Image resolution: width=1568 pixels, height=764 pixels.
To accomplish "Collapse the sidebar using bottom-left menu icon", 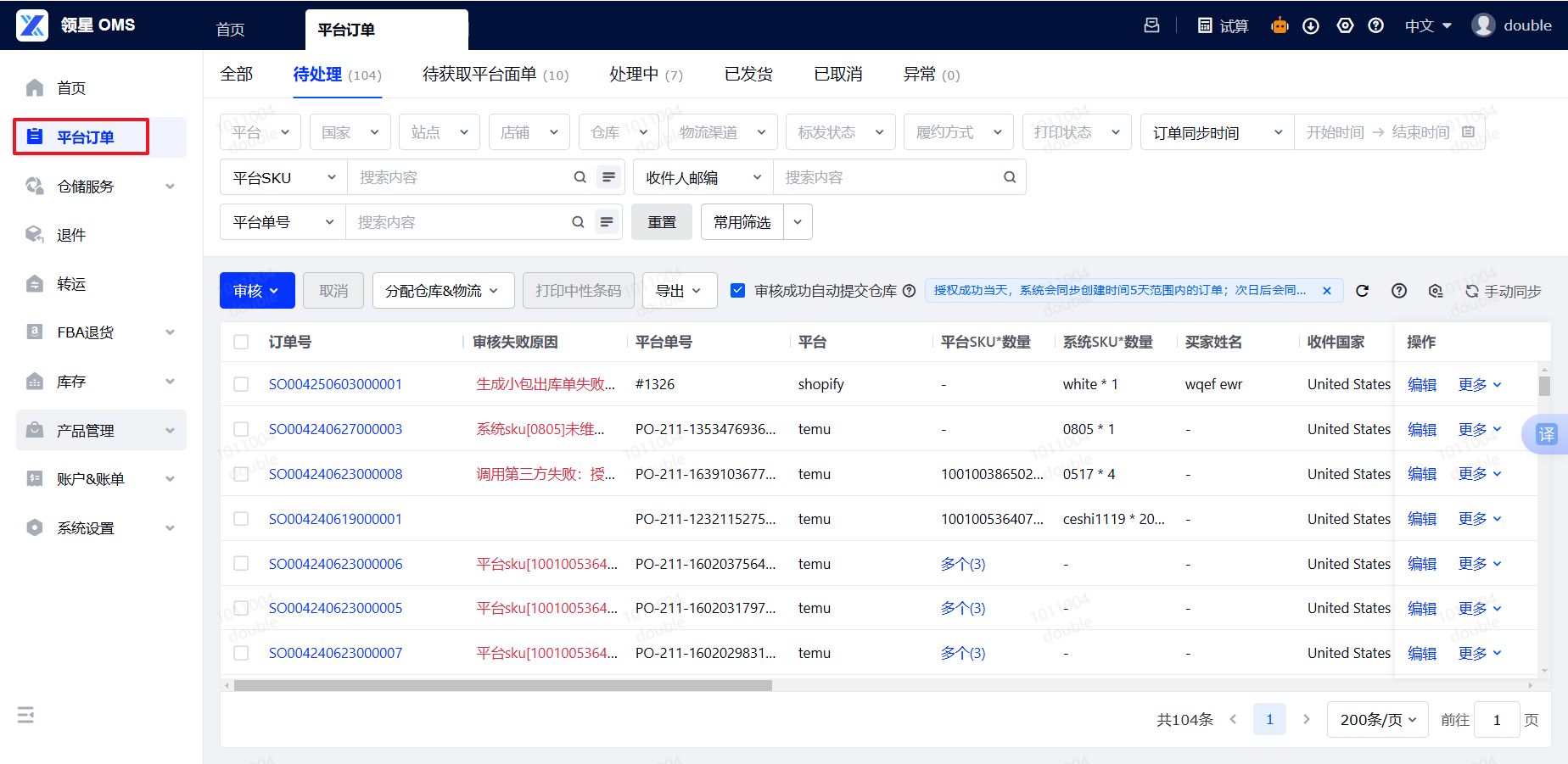I will pos(25,715).
